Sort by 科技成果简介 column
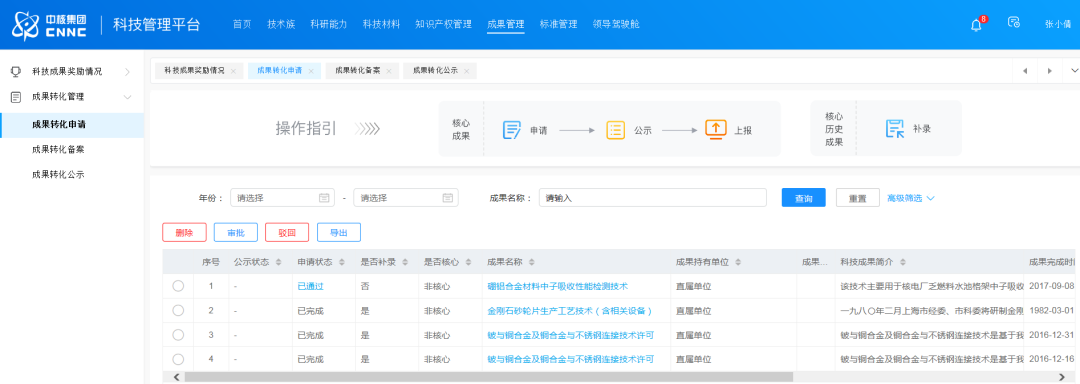 tap(902, 262)
